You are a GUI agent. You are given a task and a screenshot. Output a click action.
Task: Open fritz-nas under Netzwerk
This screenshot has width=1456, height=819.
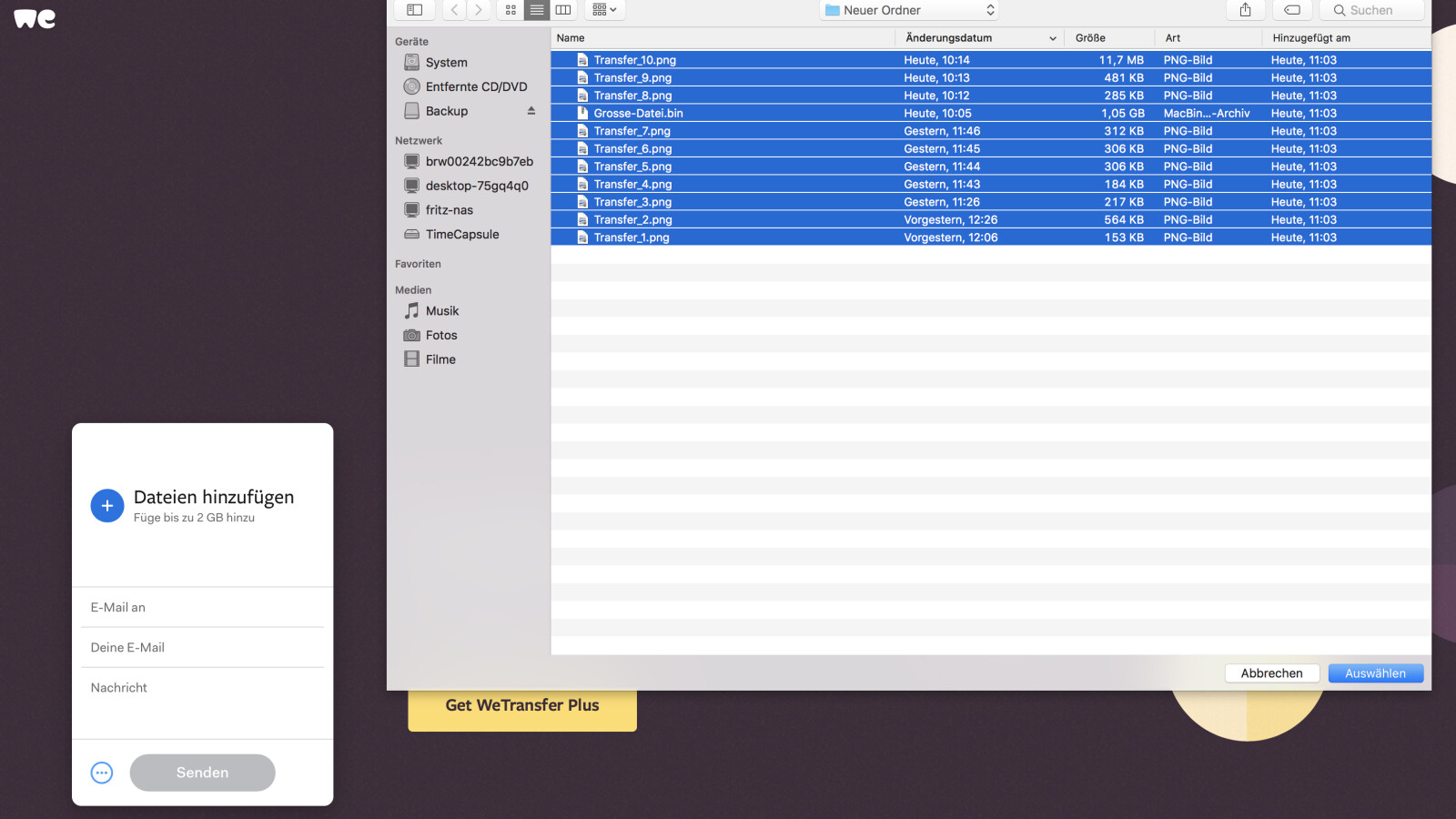pos(450,210)
